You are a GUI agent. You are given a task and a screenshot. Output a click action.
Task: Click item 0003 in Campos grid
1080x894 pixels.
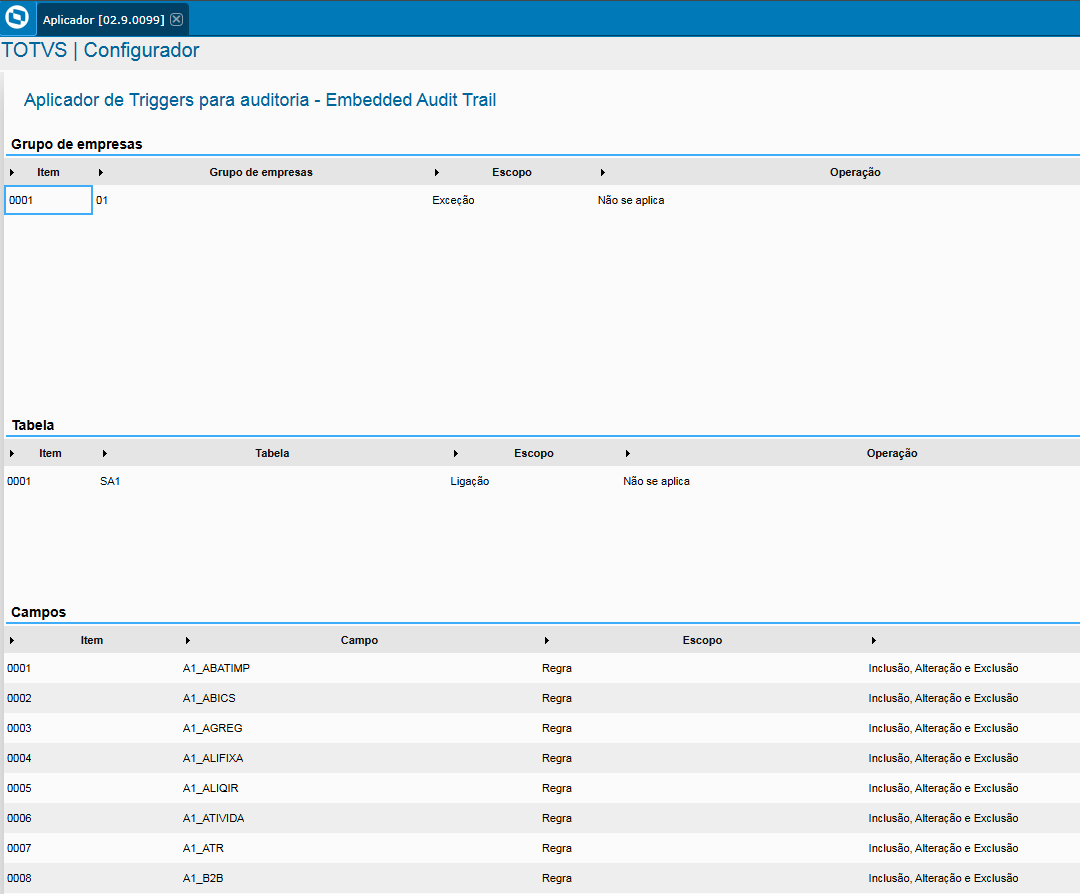click(19, 728)
